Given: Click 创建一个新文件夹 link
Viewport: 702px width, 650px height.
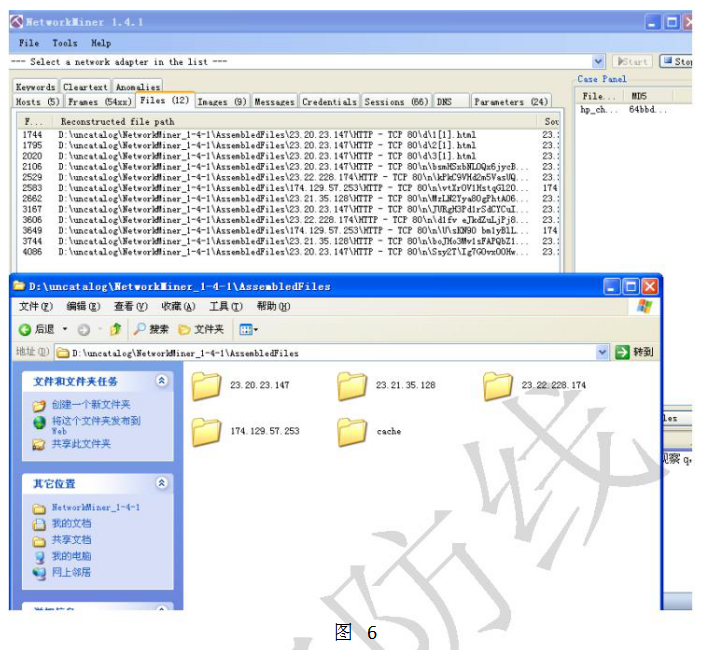Looking at the screenshot, I should pyautogui.click(x=91, y=404).
